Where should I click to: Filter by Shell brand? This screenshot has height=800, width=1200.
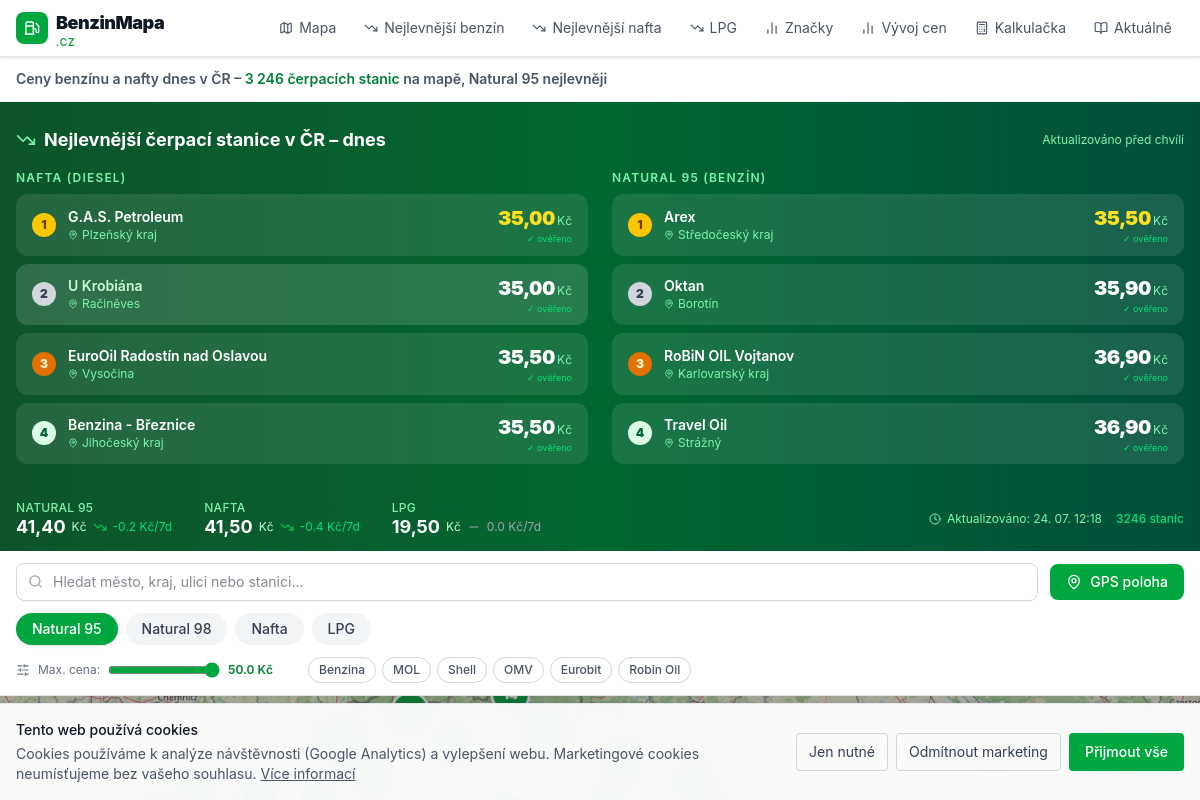coord(462,670)
